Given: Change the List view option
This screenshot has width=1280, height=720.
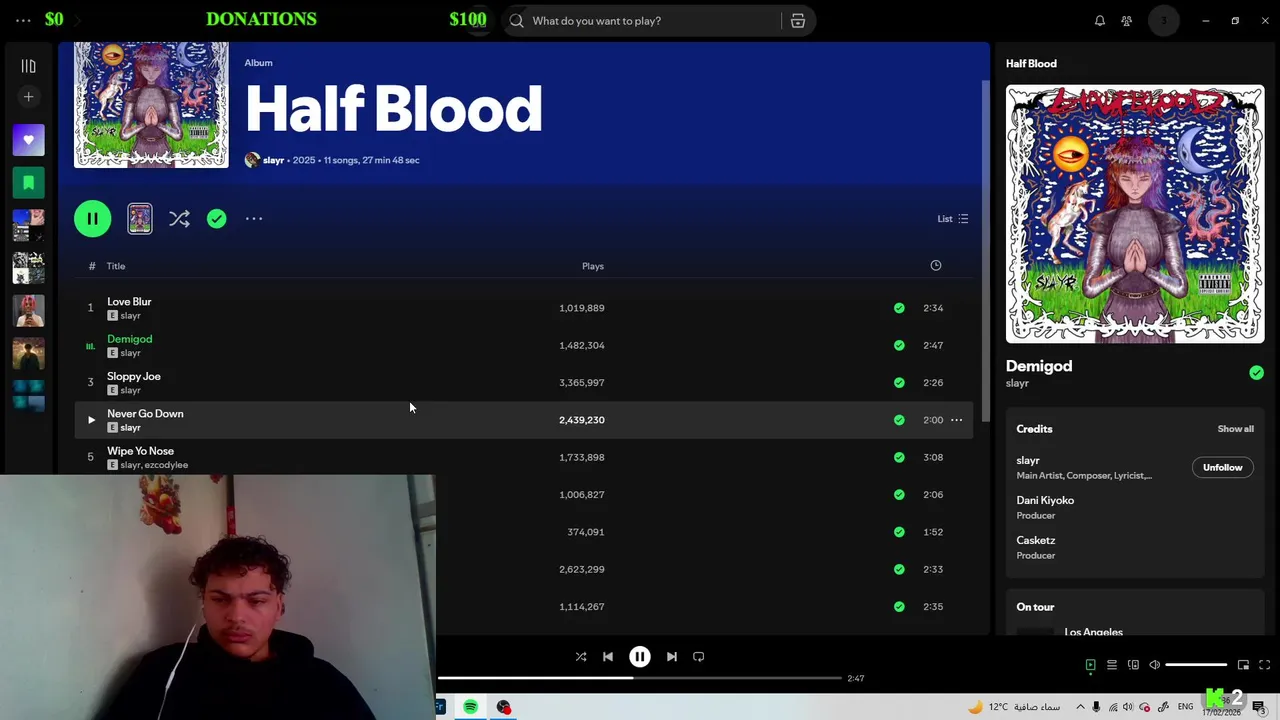Looking at the screenshot, I should [x=952, y=218].
